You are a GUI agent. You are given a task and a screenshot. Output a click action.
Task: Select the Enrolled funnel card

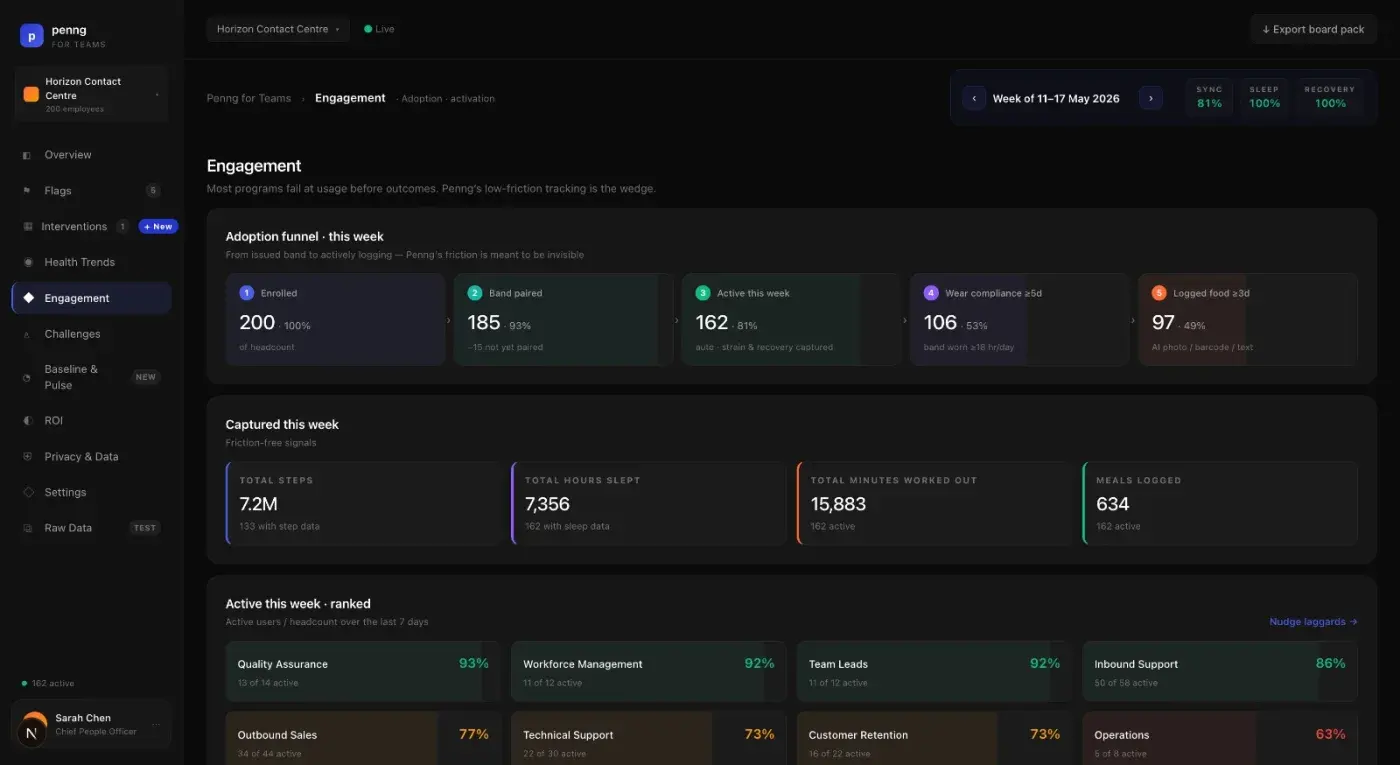[x=335, y=320]
